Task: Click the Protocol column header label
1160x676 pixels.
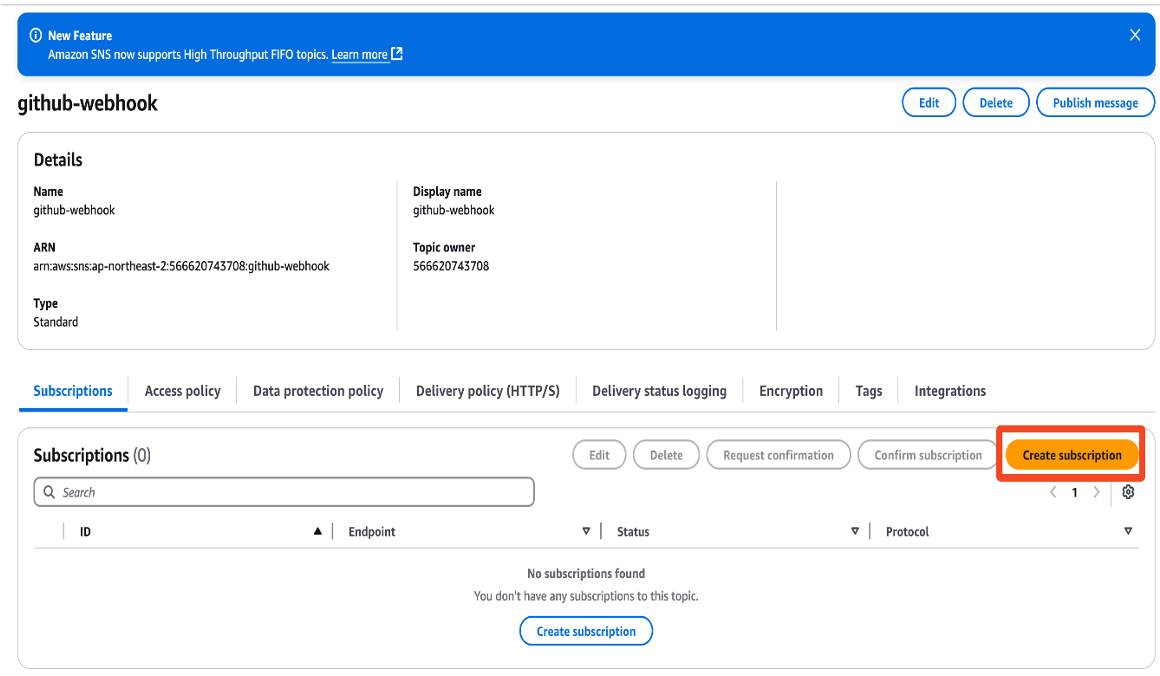Action: 907,532
